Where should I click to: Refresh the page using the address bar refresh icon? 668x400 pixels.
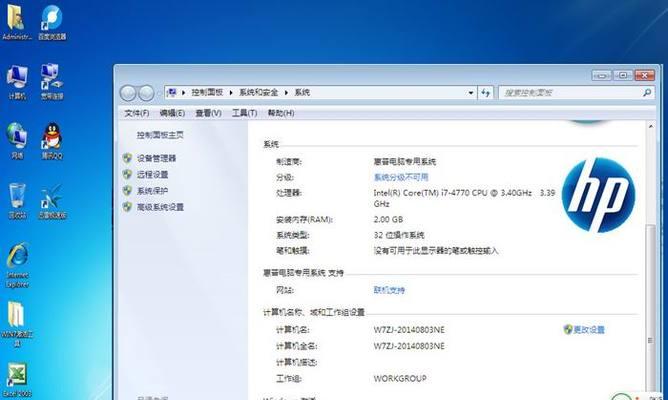click(x=486, y=92)
